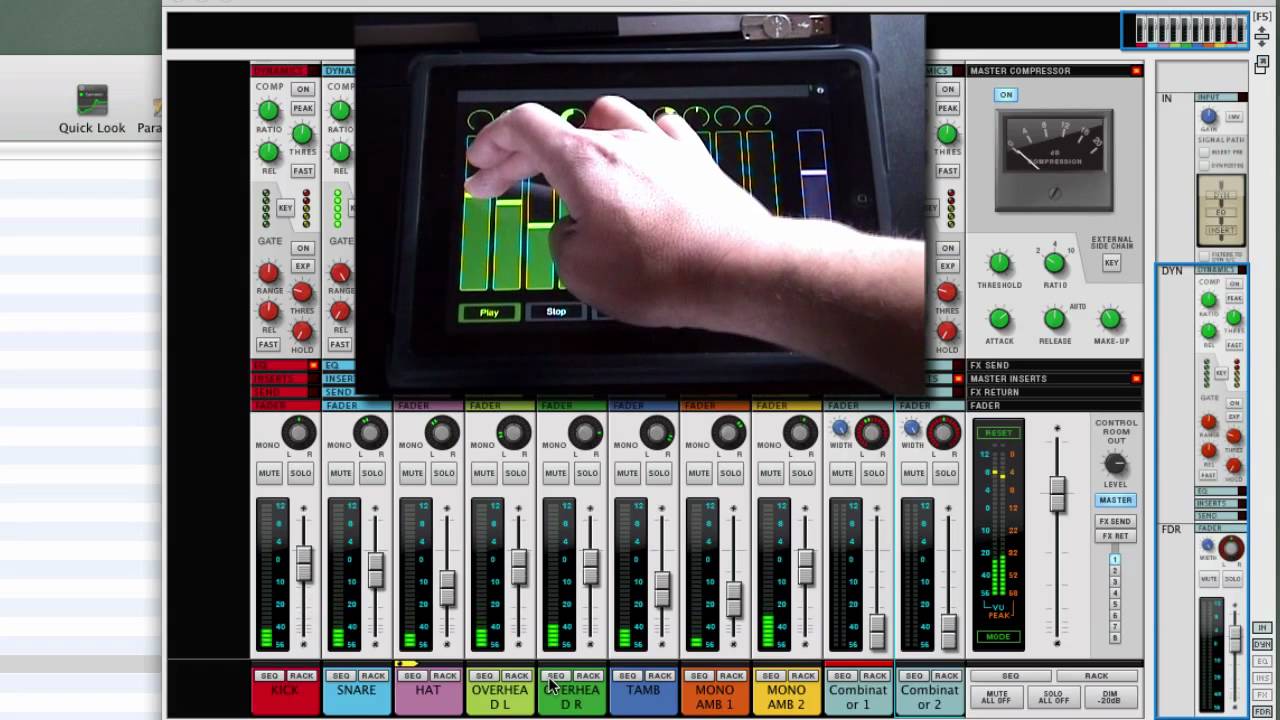1280x720 pixels.
Task: Click MUTE ALL OFF button
Action: click(997, 697)
